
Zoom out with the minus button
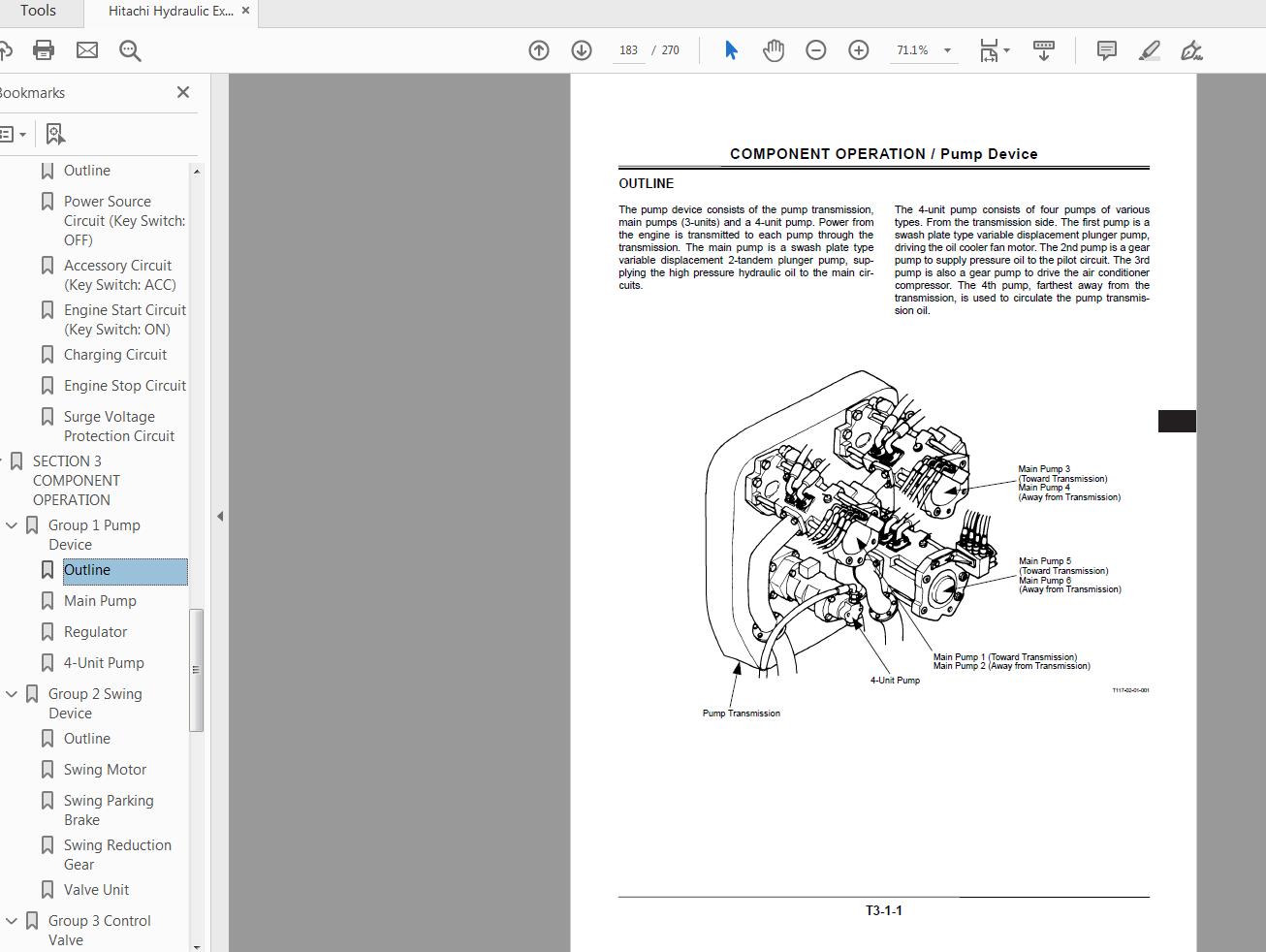coord(816,50)
